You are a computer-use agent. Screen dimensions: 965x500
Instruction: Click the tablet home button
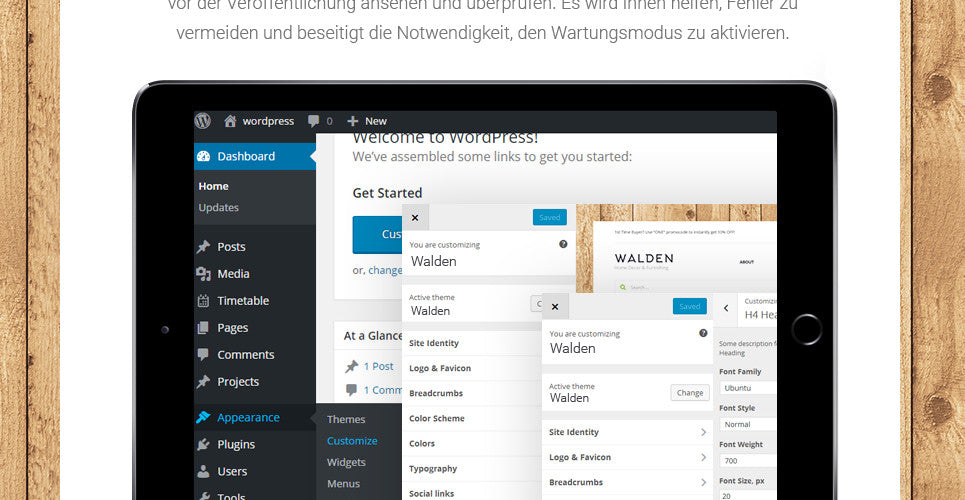click(806, 329)
